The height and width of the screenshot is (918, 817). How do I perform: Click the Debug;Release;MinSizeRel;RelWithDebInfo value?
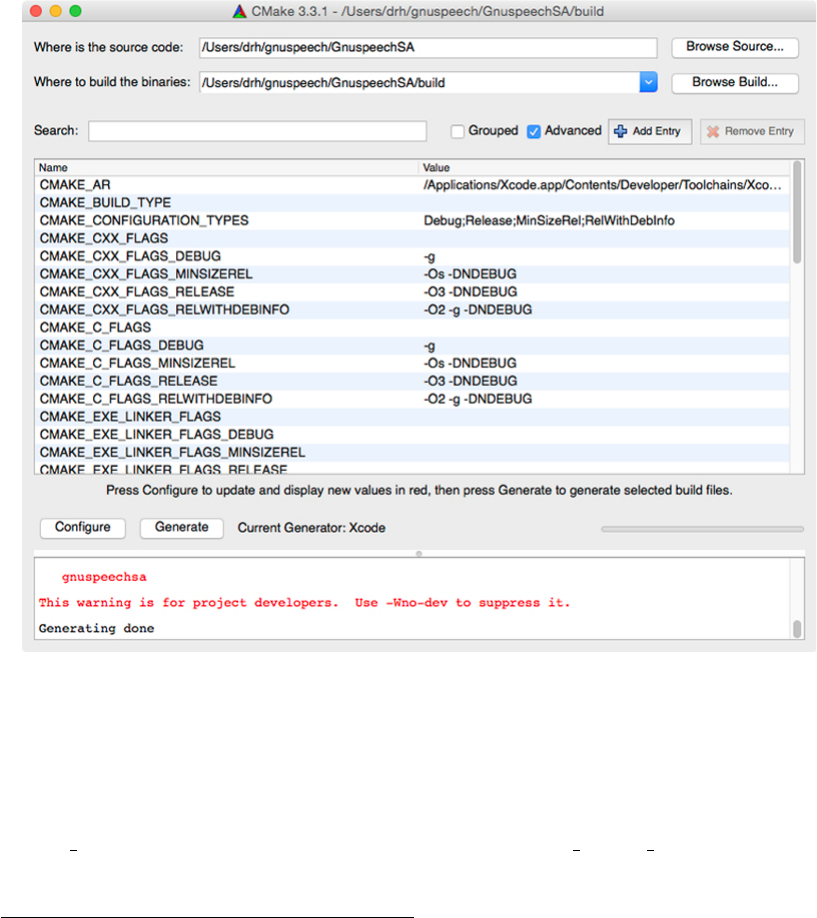(549, 221)
